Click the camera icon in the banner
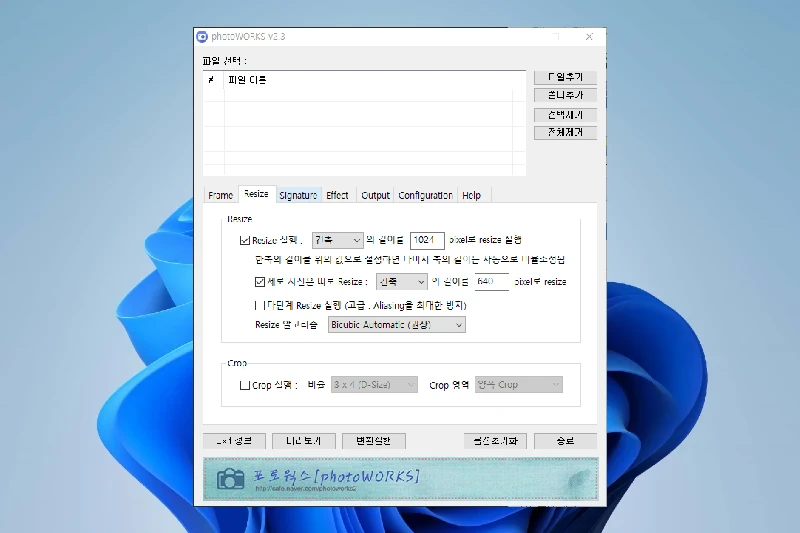Screen dimensions: 800x533 pyautogui.click(x=231, y=478)
